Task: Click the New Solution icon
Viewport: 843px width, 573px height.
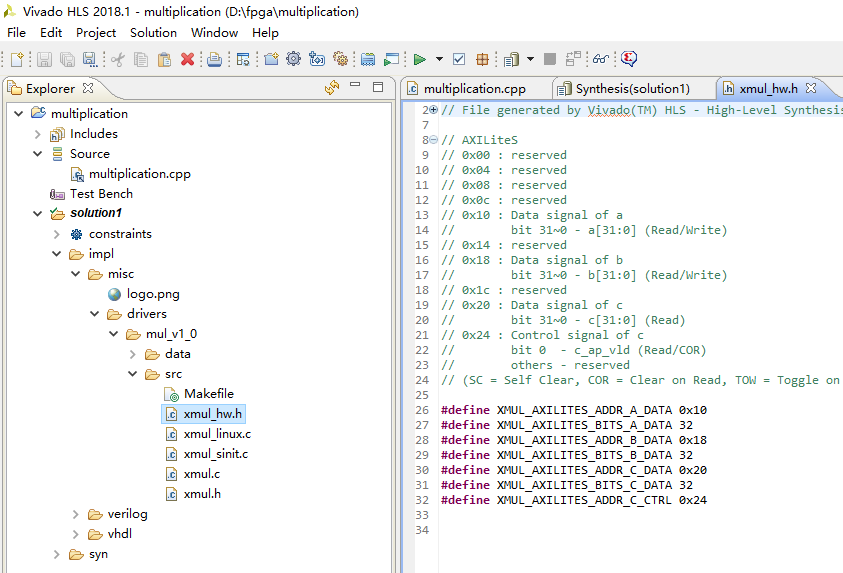Action: (317, 59)
